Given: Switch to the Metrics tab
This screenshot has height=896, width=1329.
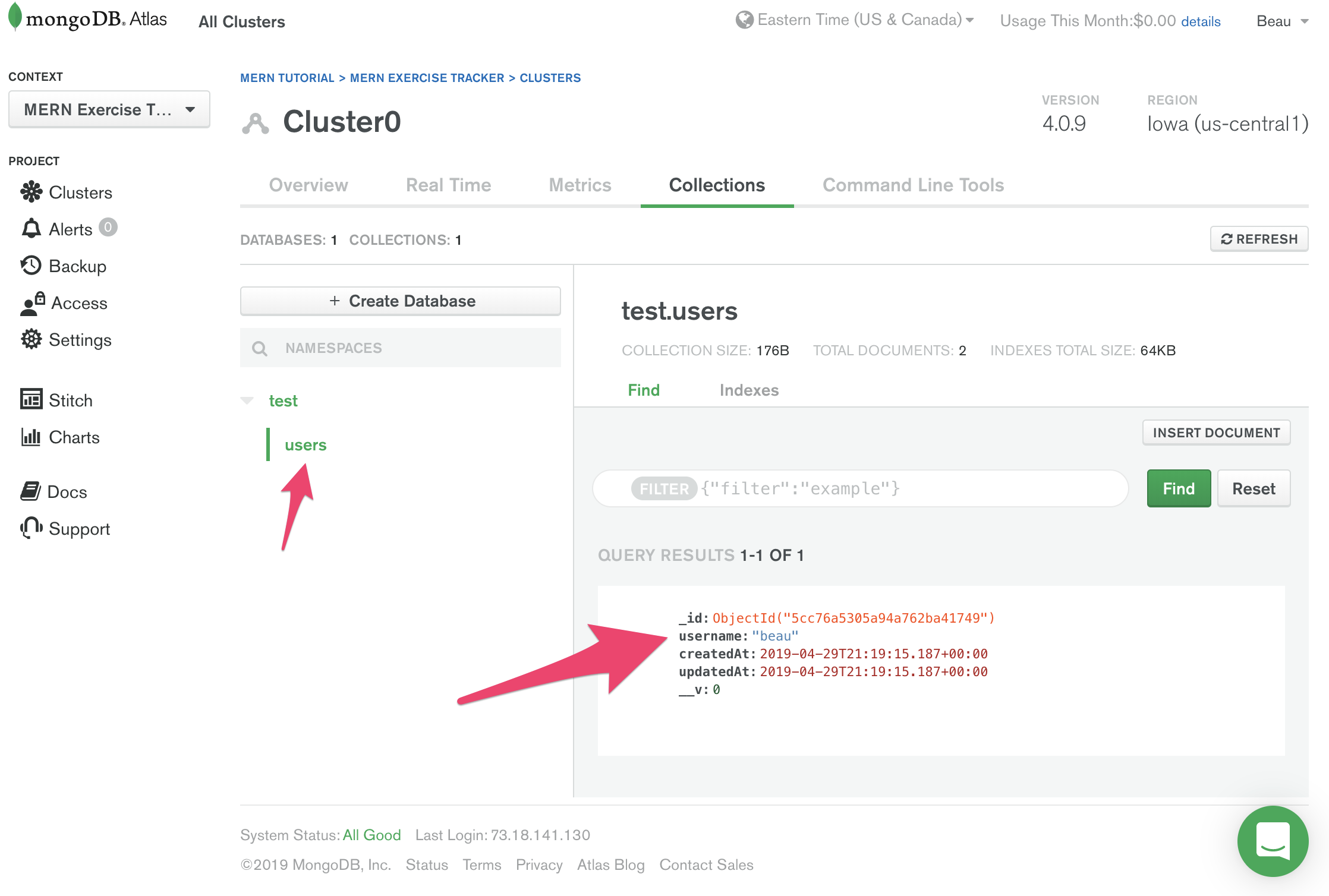Looking at the screenshot, I should 580,185.
